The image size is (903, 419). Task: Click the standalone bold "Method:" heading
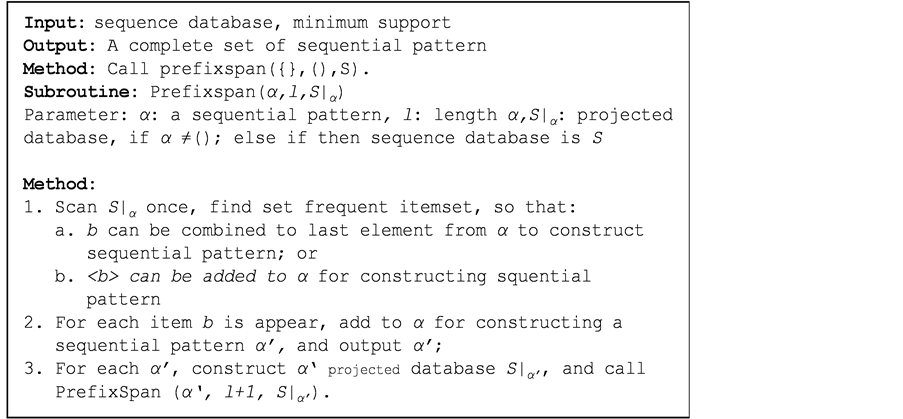(58, 184)
